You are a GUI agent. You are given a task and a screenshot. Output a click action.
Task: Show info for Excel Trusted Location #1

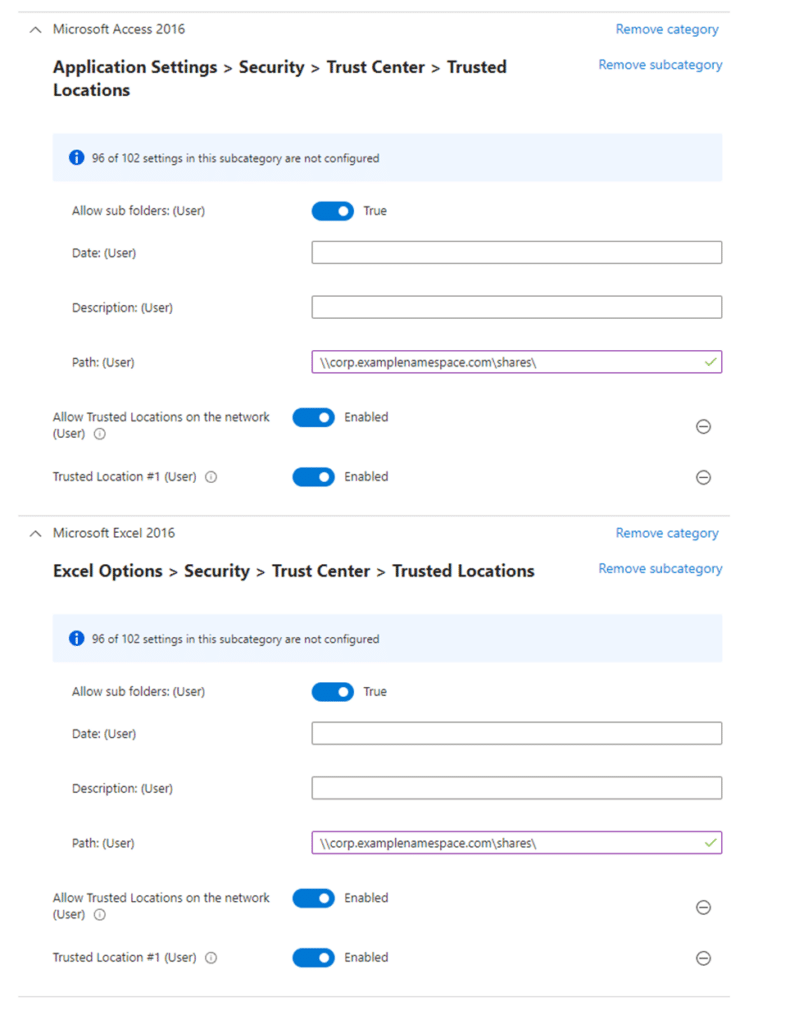[x=211, y=957]
